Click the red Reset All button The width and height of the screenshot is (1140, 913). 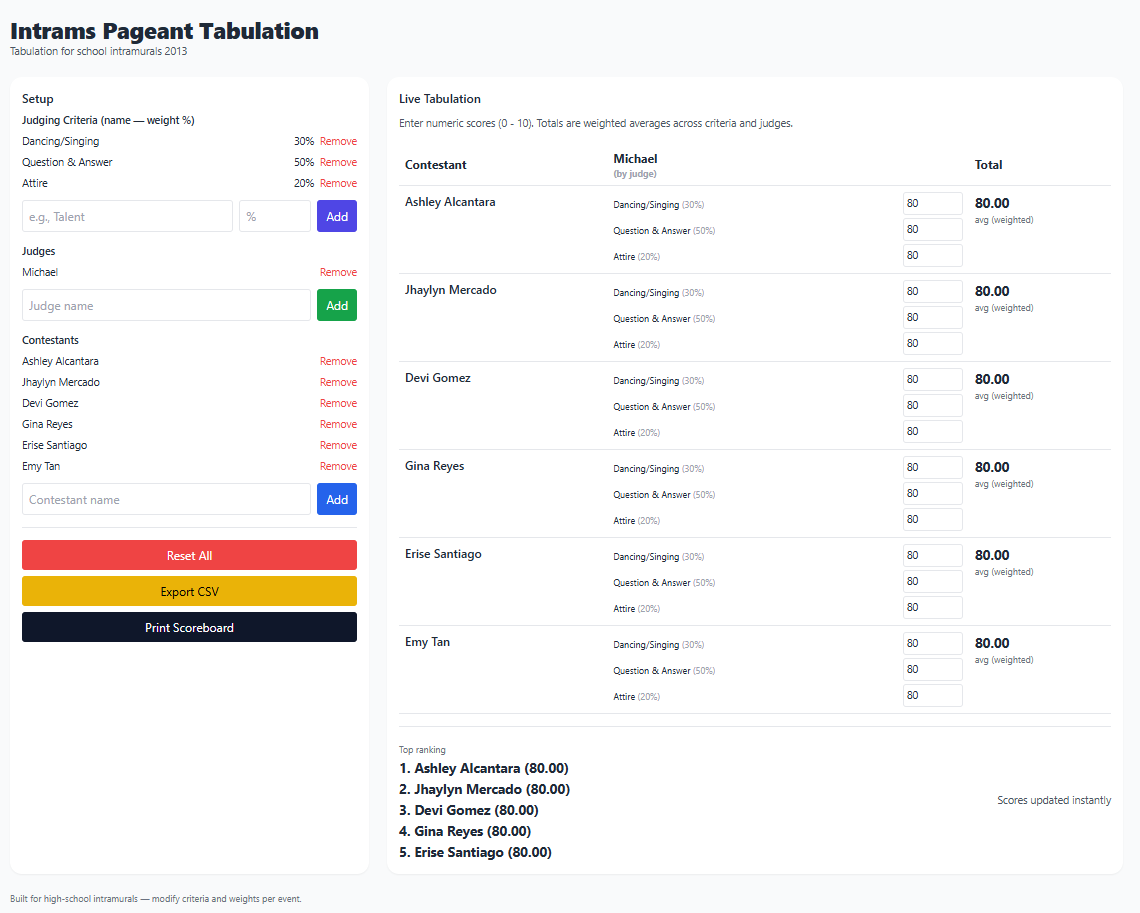189,555
